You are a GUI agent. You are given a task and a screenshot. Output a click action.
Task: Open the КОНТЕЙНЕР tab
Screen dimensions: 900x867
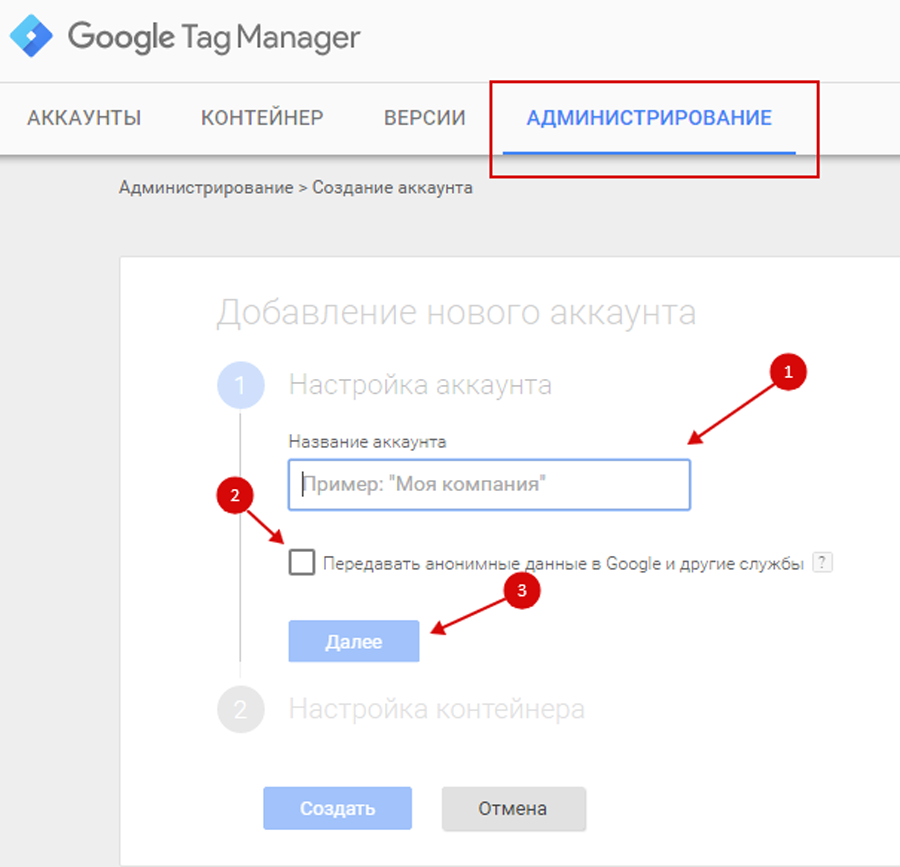point(262,118)
